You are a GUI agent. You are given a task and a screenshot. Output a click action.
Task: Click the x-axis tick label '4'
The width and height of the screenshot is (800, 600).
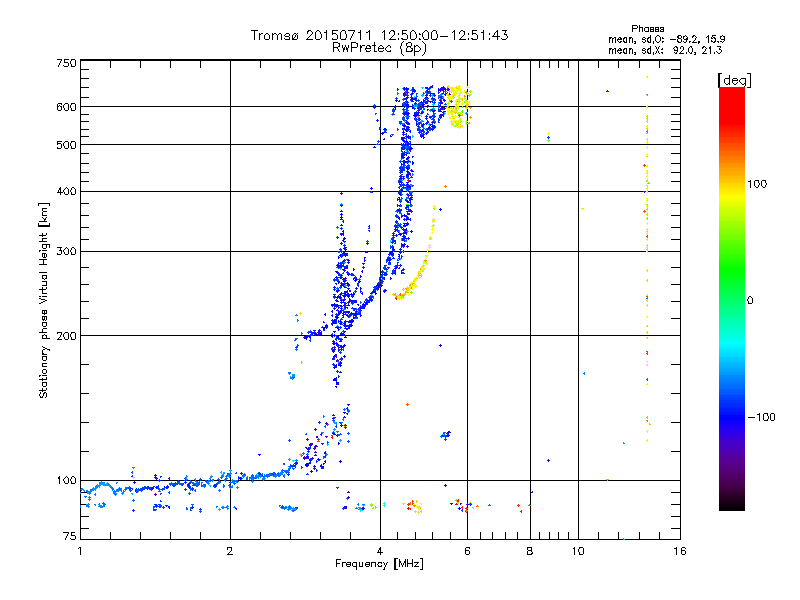(380, 551)
